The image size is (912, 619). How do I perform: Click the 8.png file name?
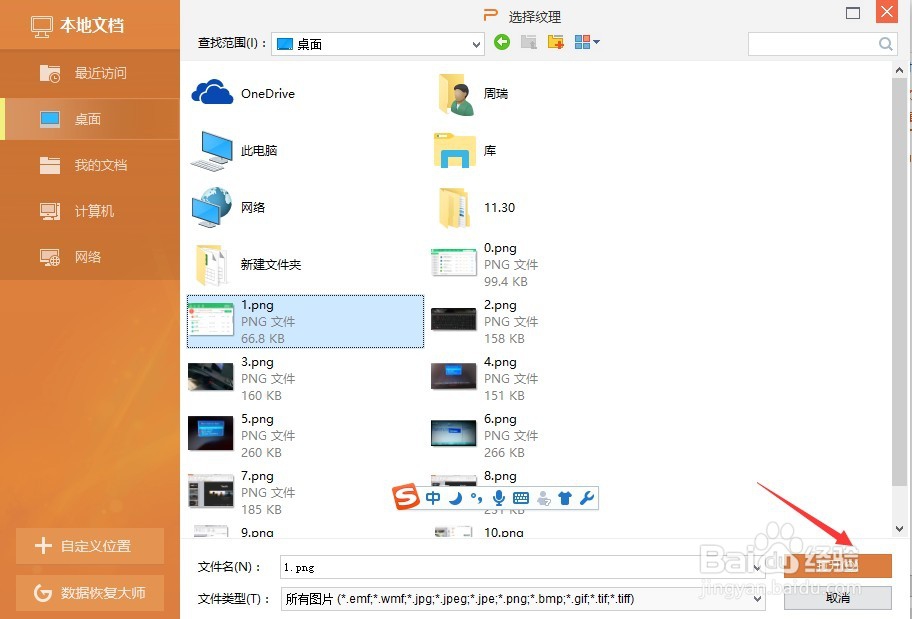500,476
